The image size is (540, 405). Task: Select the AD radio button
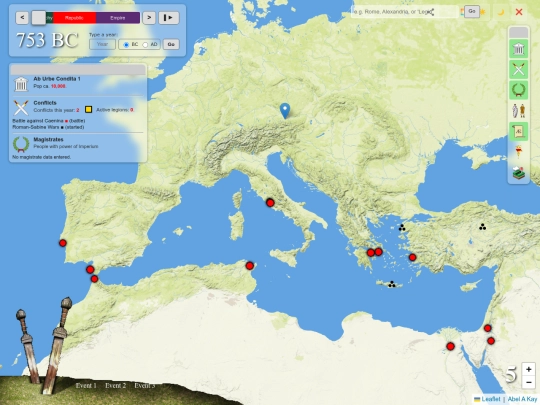point(145,45)
